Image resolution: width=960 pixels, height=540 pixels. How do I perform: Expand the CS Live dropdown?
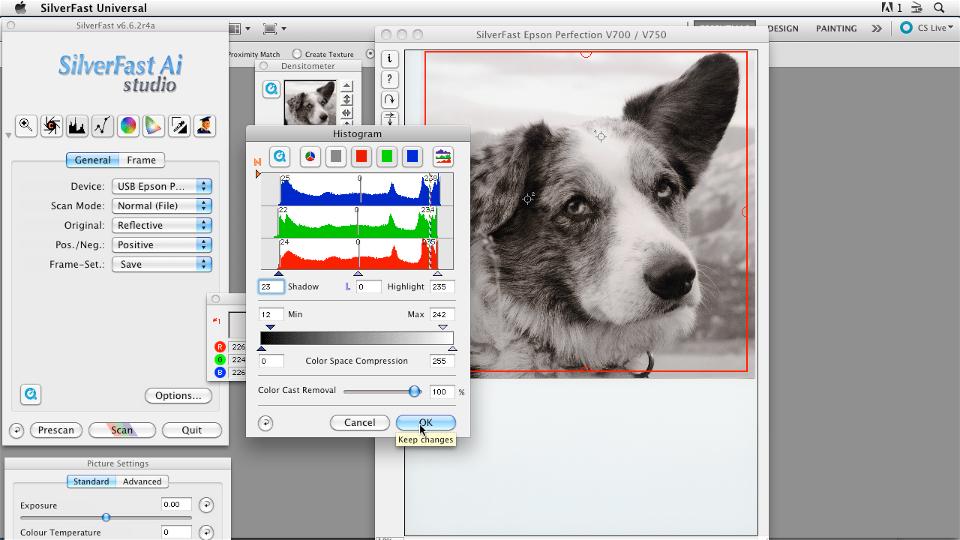tap(950, 28)
